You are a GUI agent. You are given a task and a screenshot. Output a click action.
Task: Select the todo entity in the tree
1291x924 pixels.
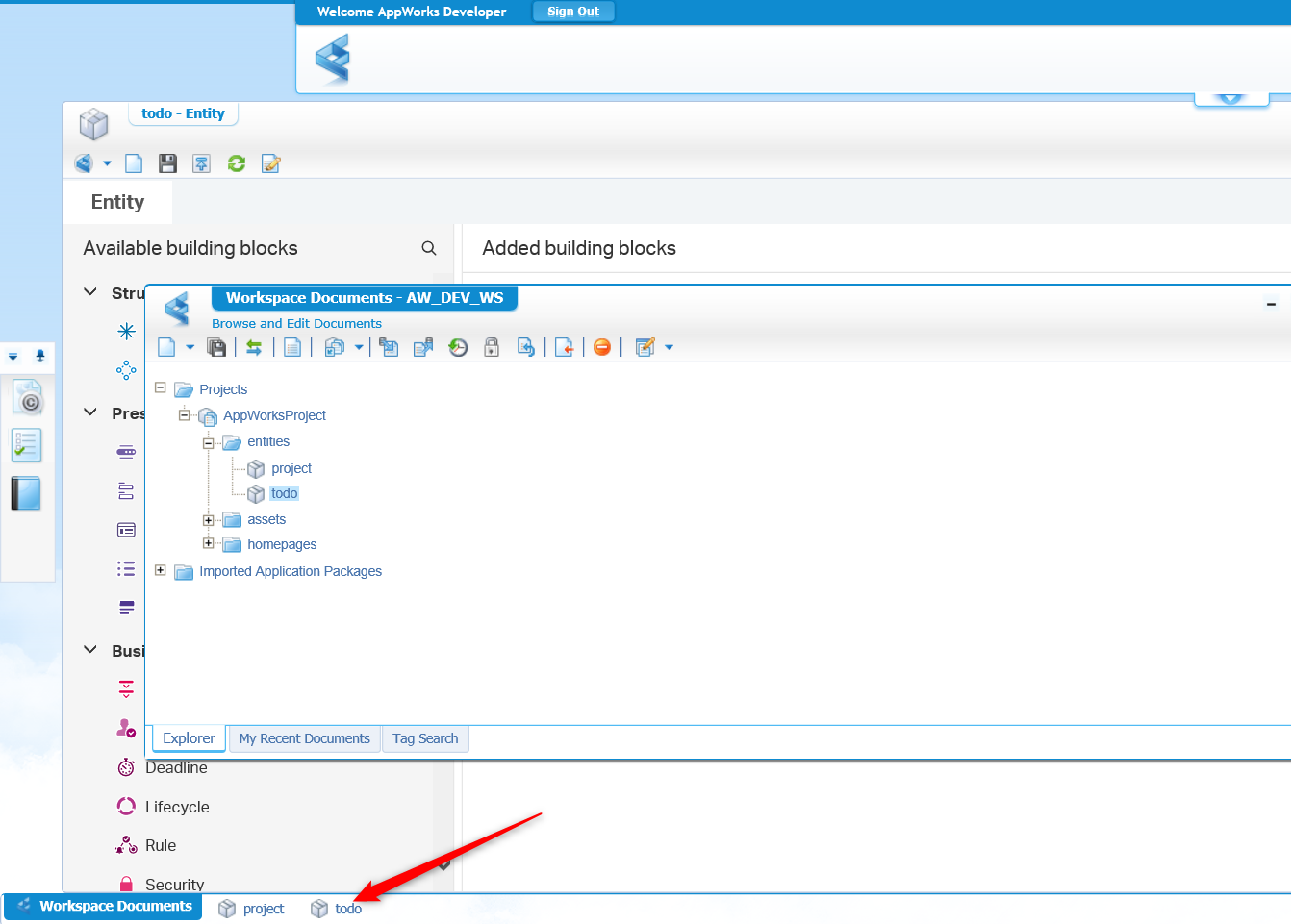pyautogui.click(x=284, y=493)
